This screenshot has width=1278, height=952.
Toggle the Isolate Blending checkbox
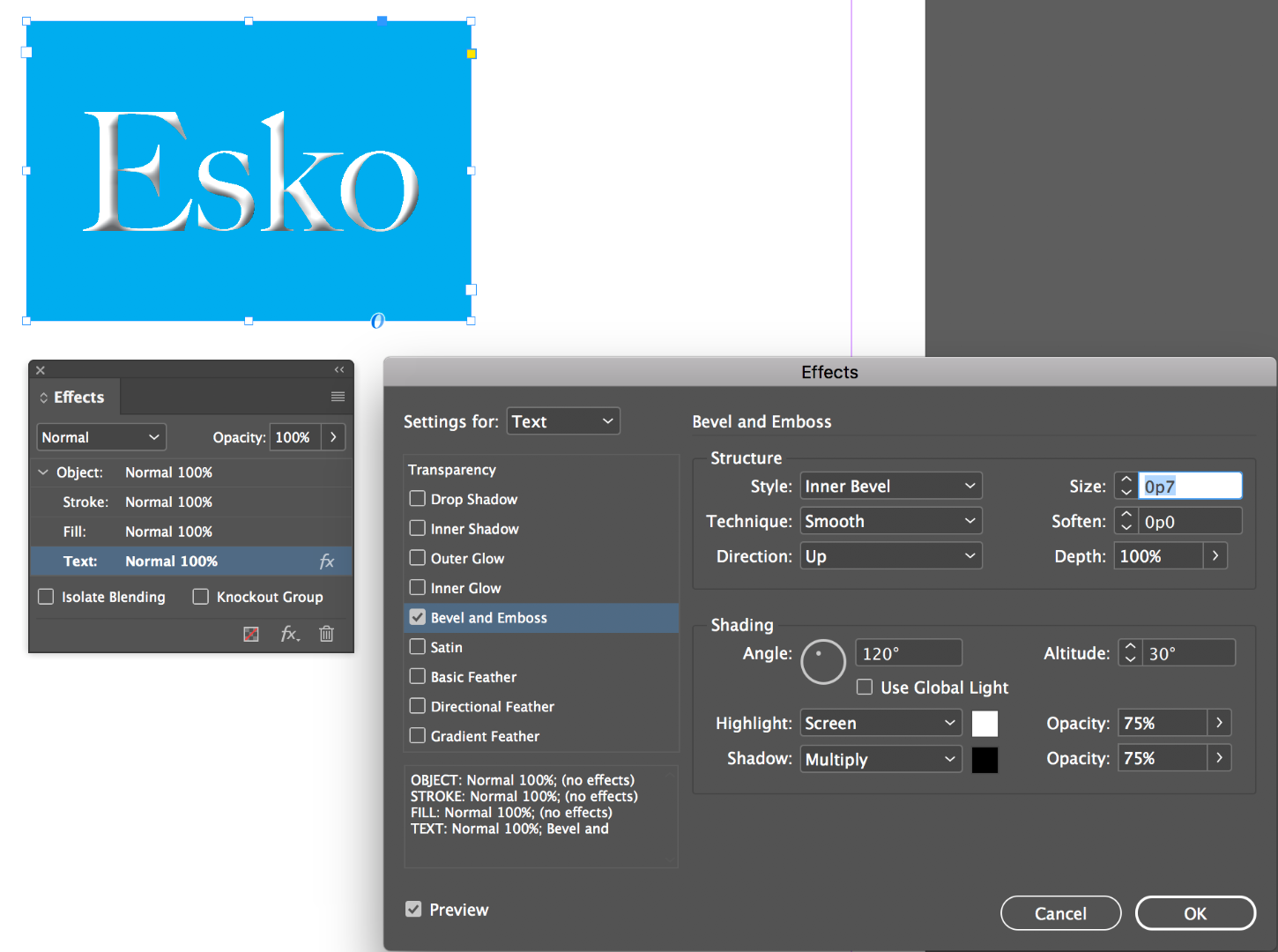(x=46, y=597)
